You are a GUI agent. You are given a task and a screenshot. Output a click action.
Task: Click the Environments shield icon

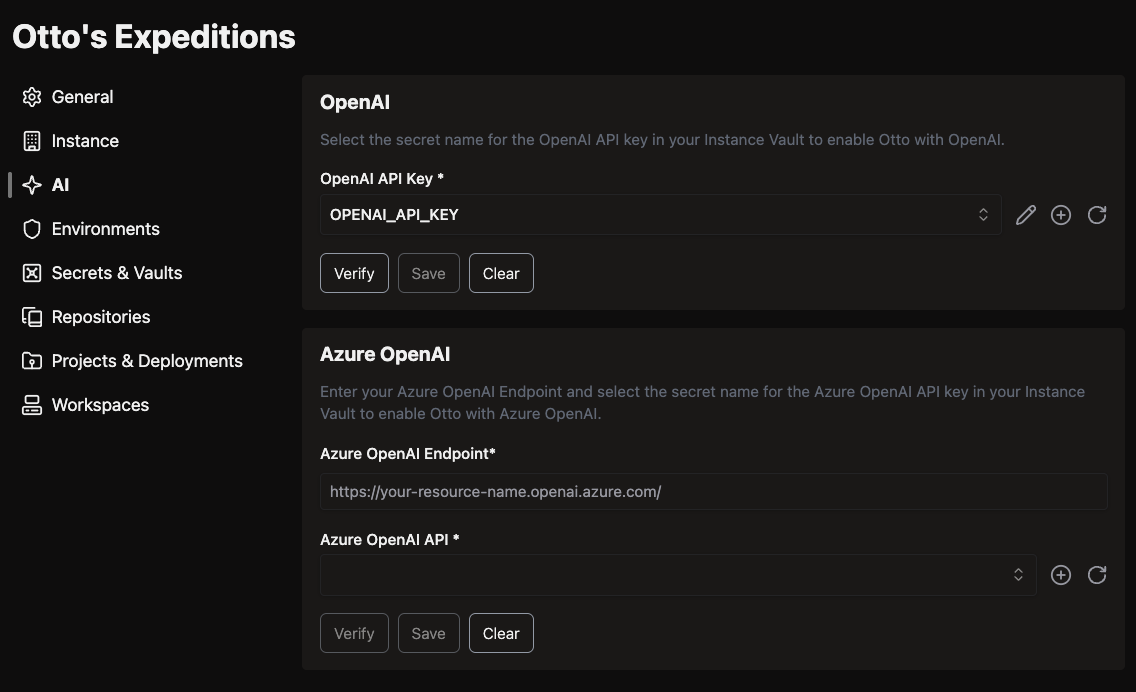32,229
